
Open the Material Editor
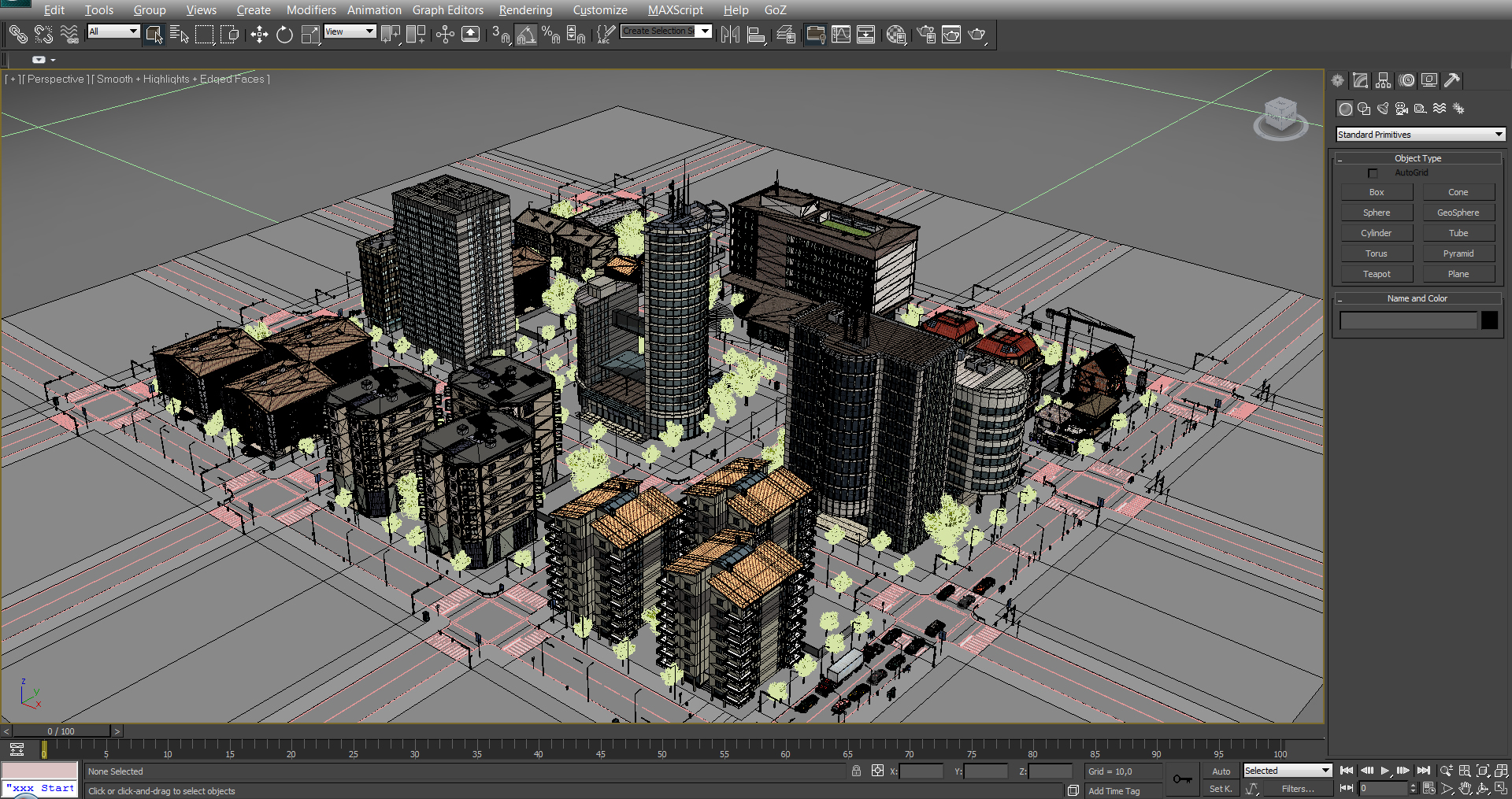[x=895, y=35]
